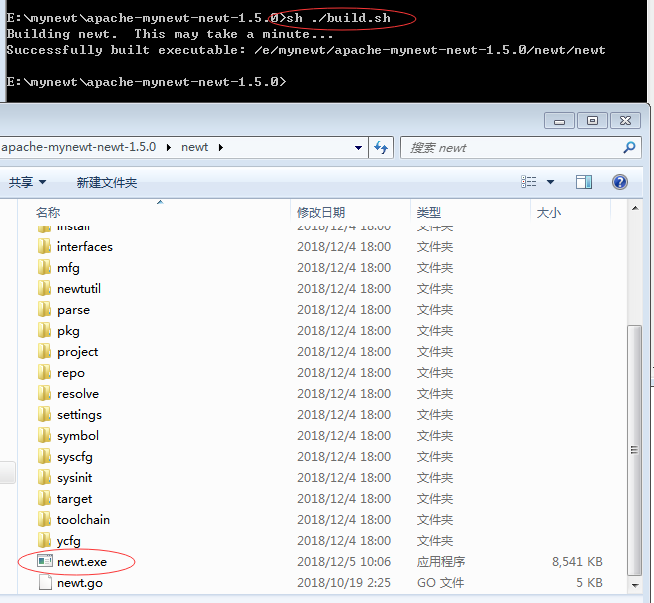Select the newtutil folder icon

pyautogui.click(x=44, y=288)
